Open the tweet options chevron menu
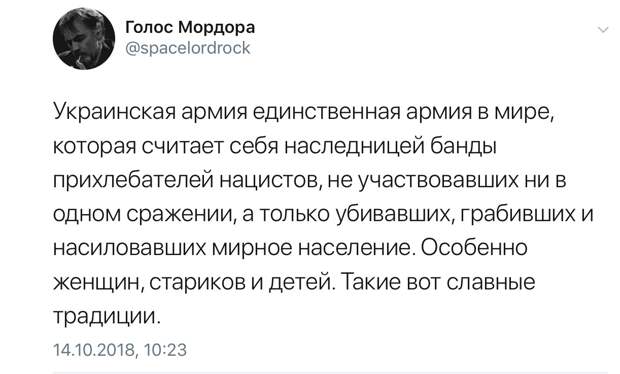620x374 pixels. [x=603, y=30]
